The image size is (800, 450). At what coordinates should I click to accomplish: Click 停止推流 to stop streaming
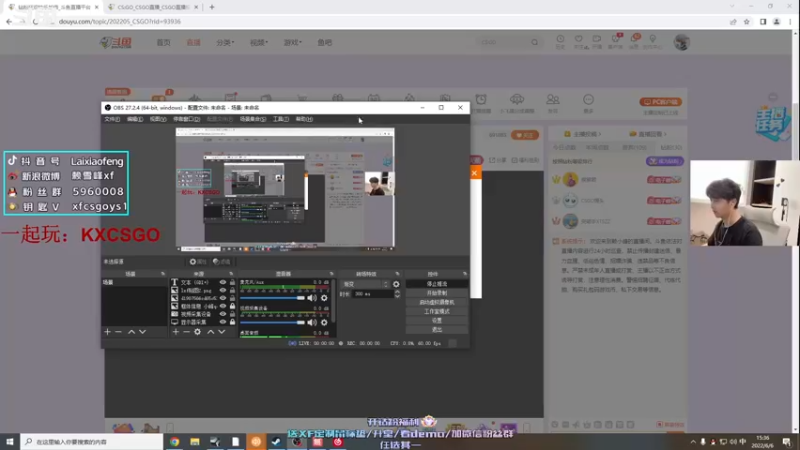point(437,284)
